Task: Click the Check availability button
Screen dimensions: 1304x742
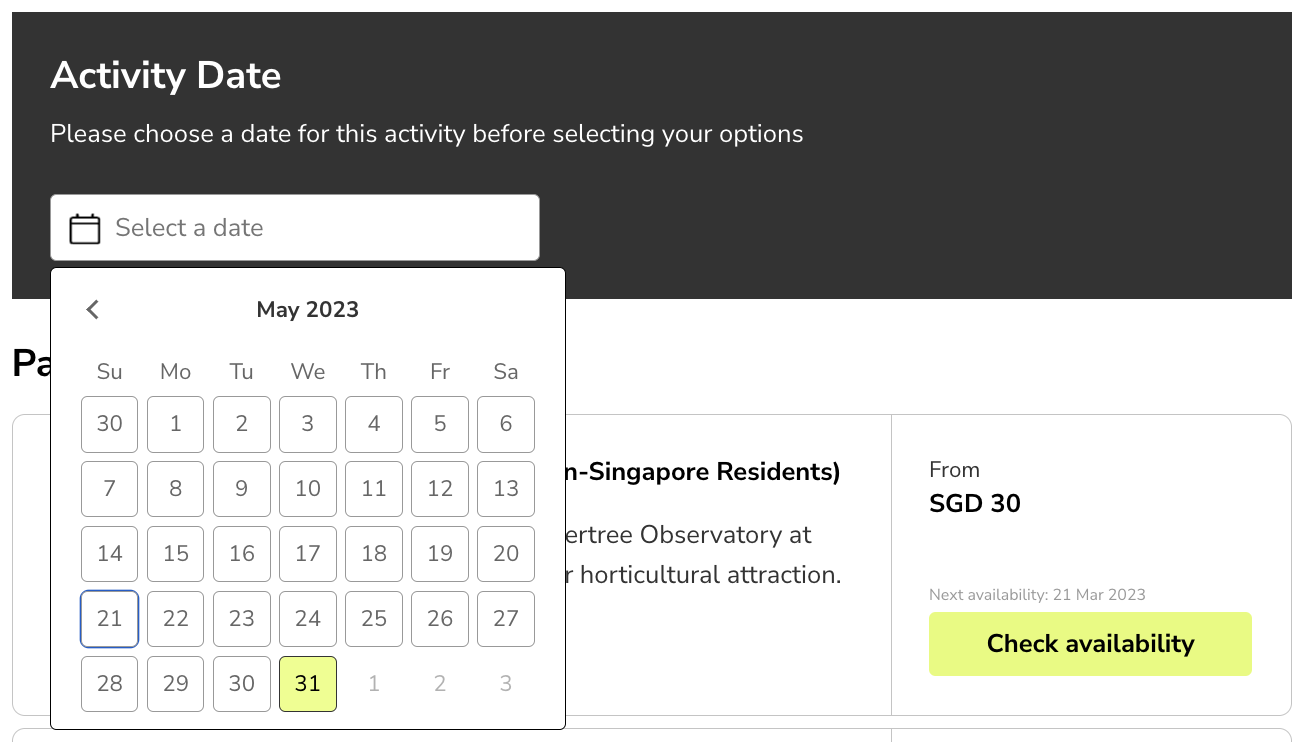Action: click(x=1090, y=643)
